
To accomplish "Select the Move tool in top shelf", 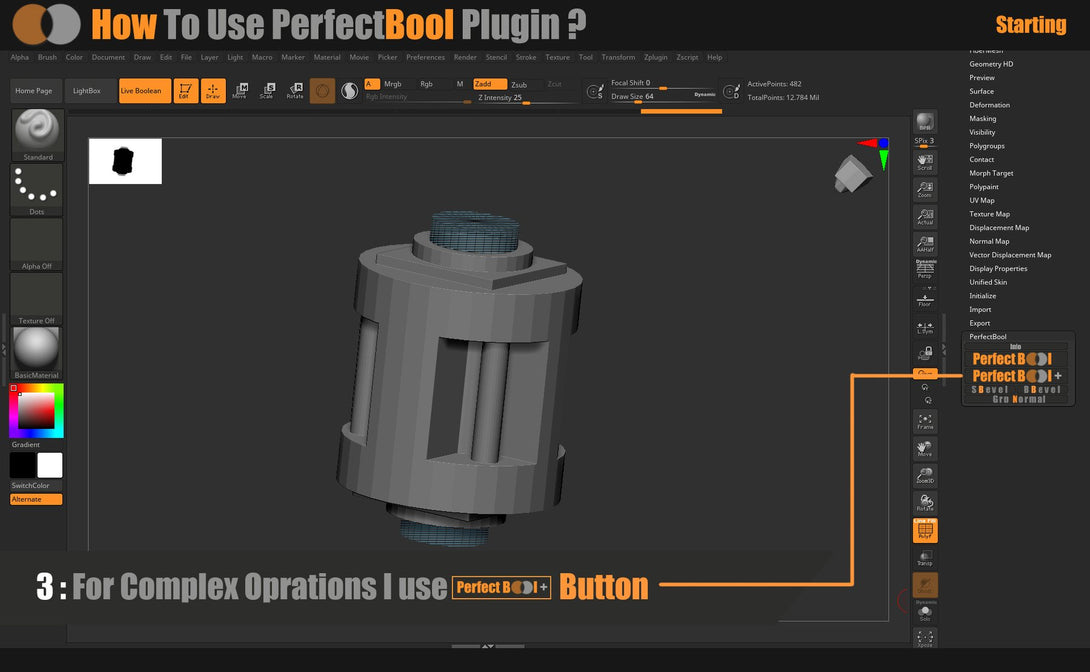I will pos(240,91).
